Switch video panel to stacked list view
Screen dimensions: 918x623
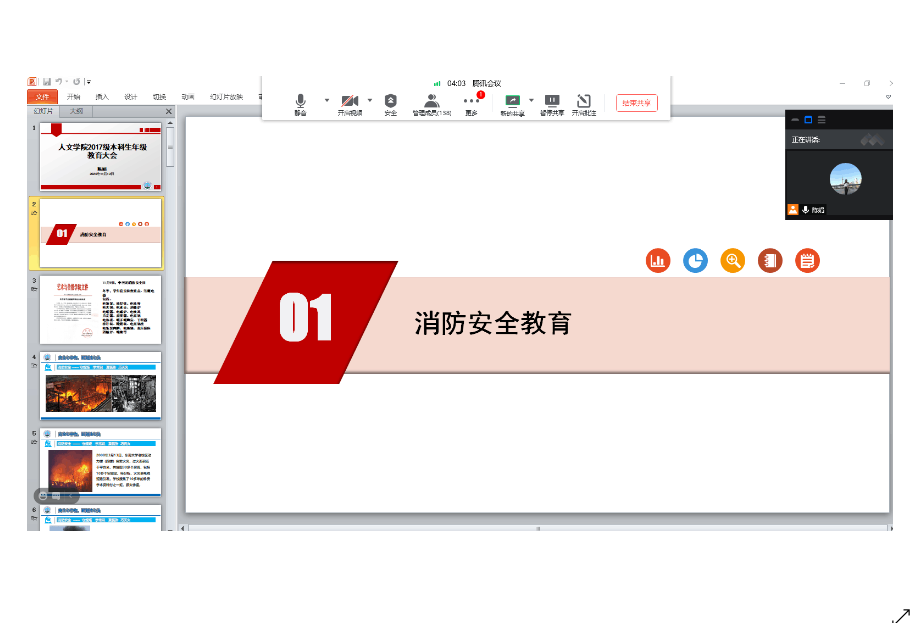pyautogui.click(x=821, y=119)
